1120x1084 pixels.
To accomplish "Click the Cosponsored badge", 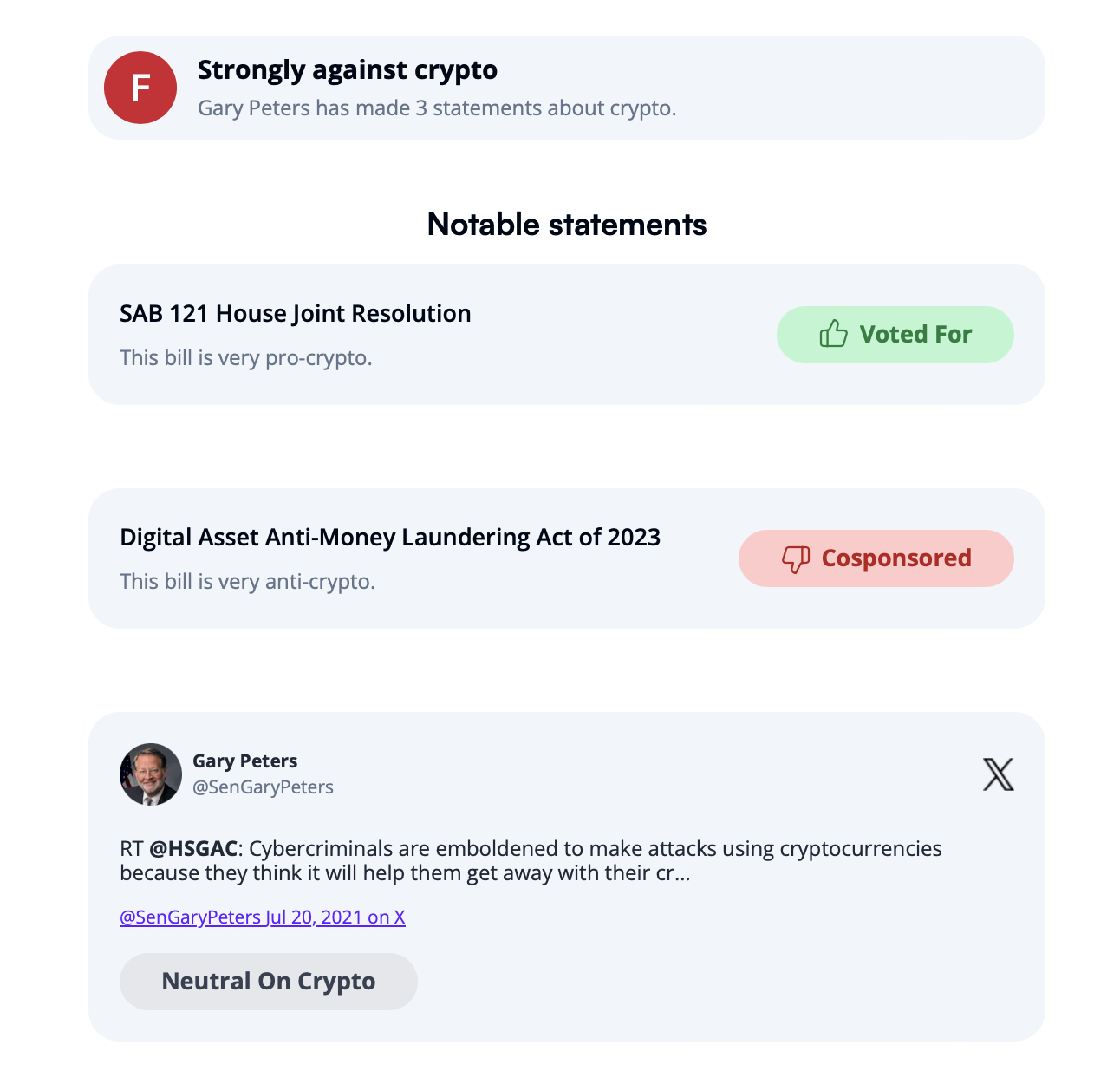I will tap(876, 558).
